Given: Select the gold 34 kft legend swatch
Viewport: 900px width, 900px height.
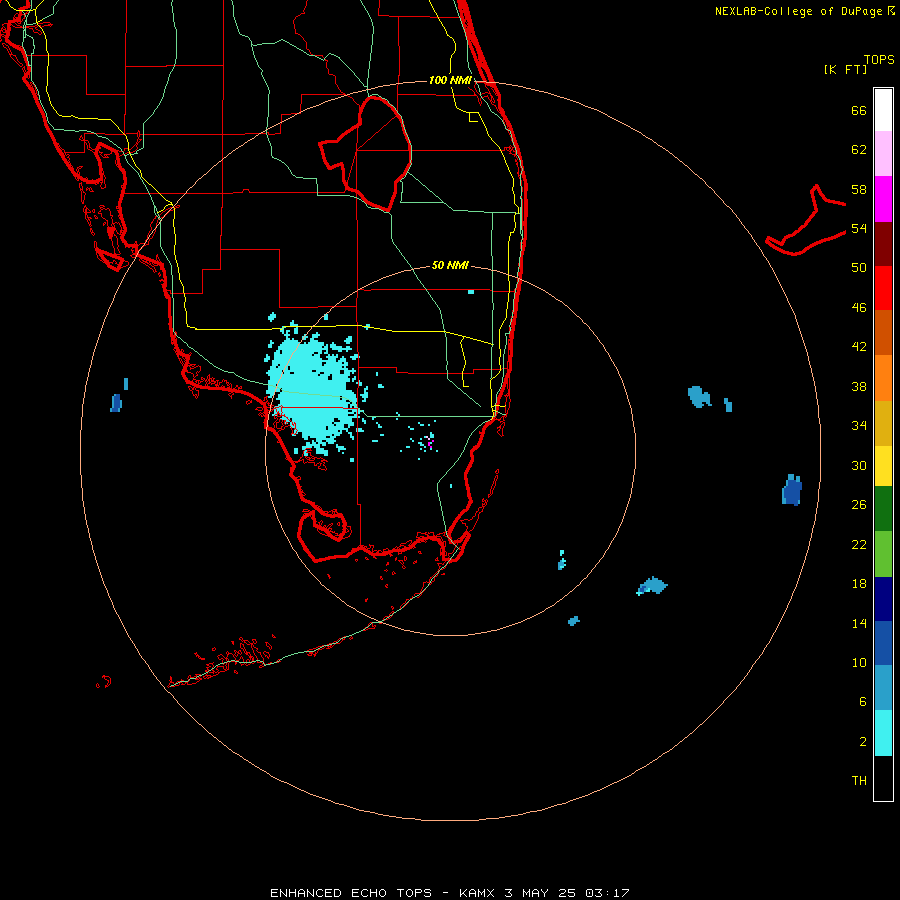Looking at the screenshot, I should pos(883,423).
